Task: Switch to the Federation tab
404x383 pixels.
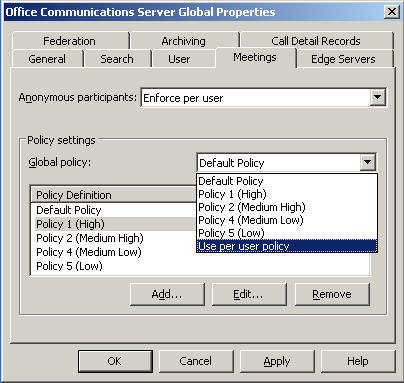Action: tap(70, 41)
